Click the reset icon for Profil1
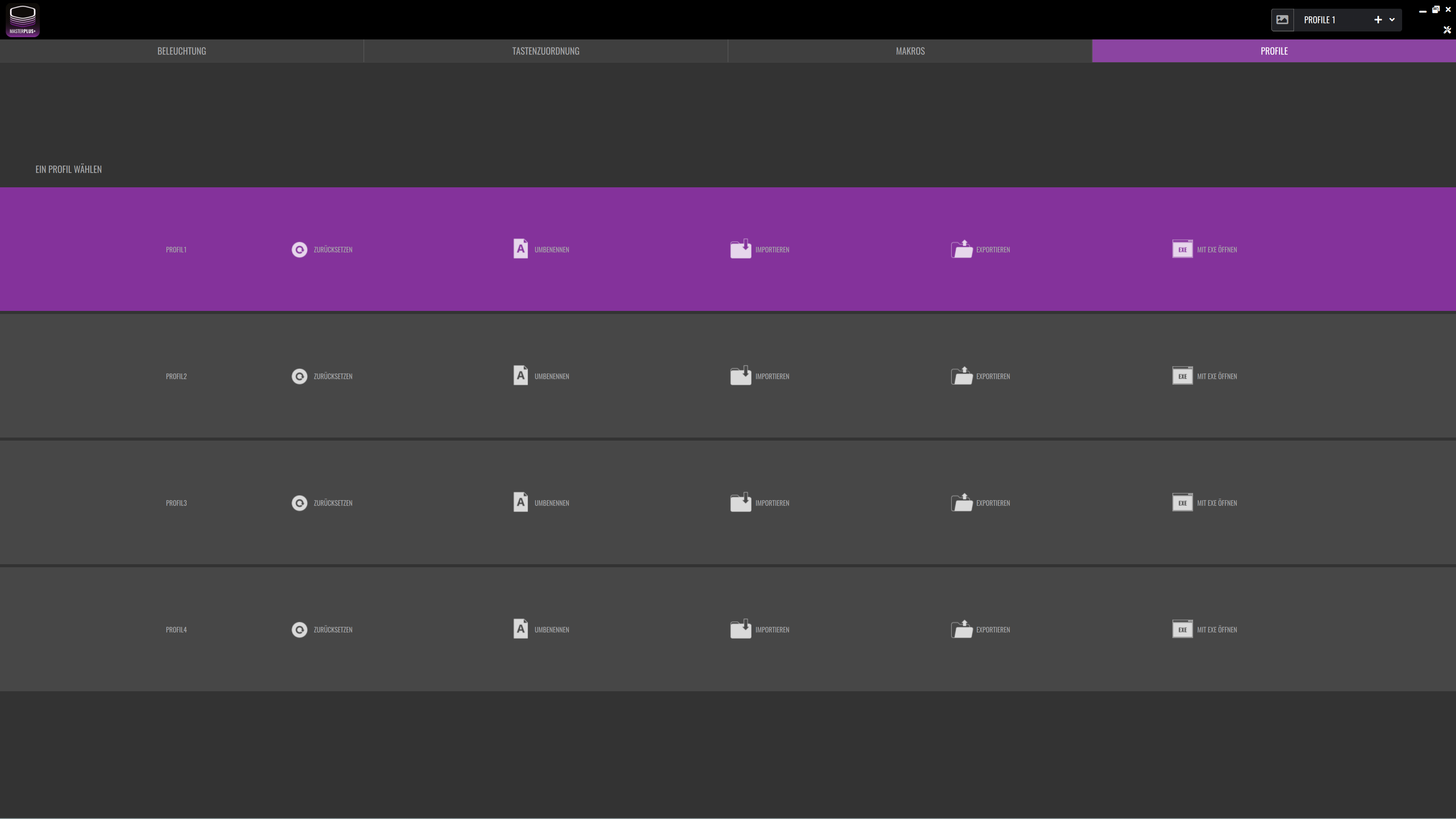 (x=300, y=249)
